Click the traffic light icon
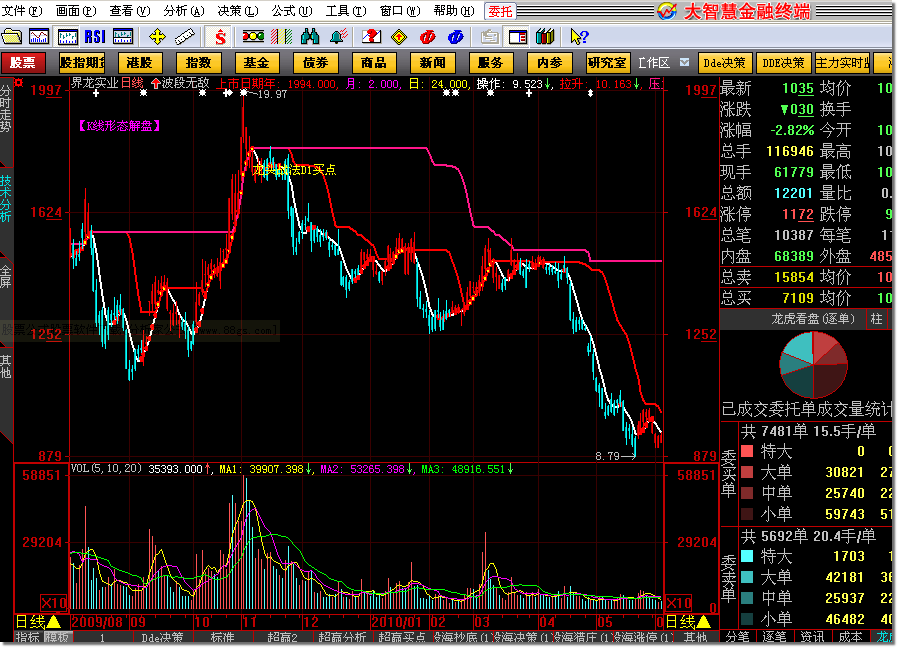The image size is (899, 648). (x=253, y=37)
